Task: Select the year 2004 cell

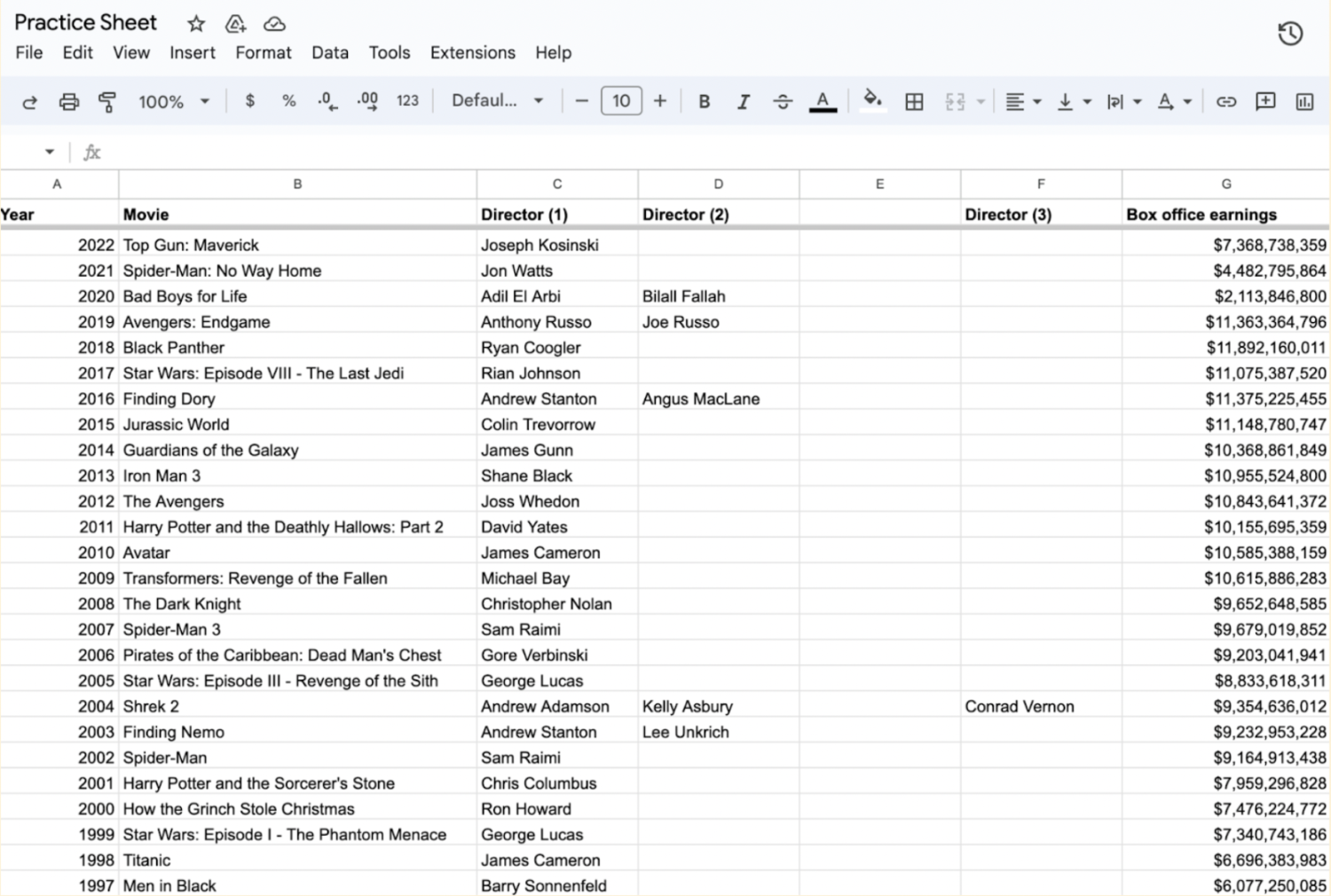Action: [59, 706]
